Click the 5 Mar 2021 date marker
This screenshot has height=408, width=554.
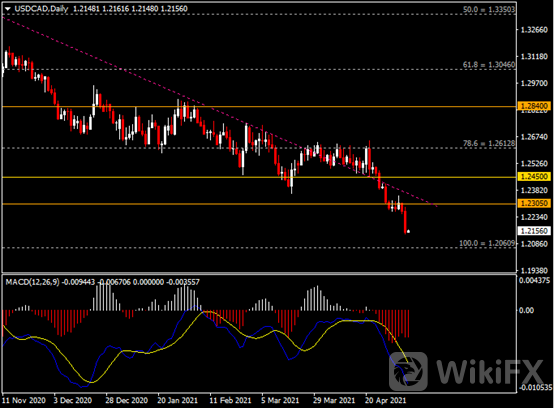pos(280,401)
